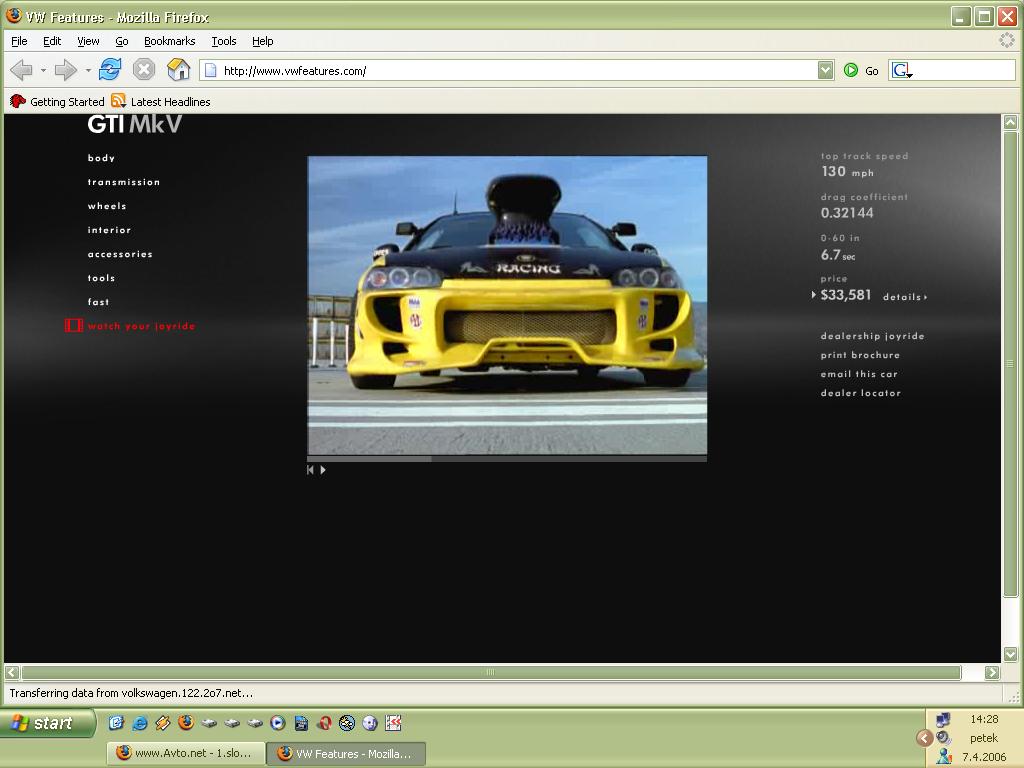Select the wheels menu entry
The height and width of the screenshot is (768, 1024).
(x=107, y=206)
